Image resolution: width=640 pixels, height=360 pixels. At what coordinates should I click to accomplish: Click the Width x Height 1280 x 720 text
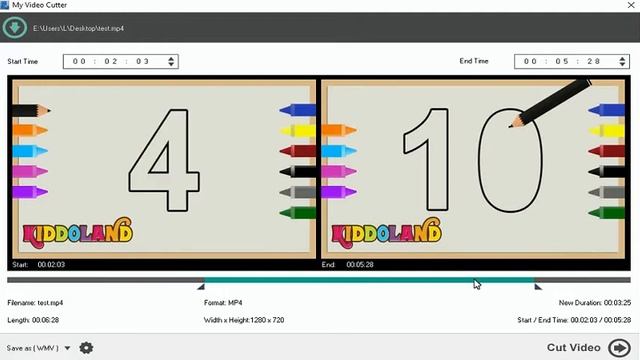244,320
